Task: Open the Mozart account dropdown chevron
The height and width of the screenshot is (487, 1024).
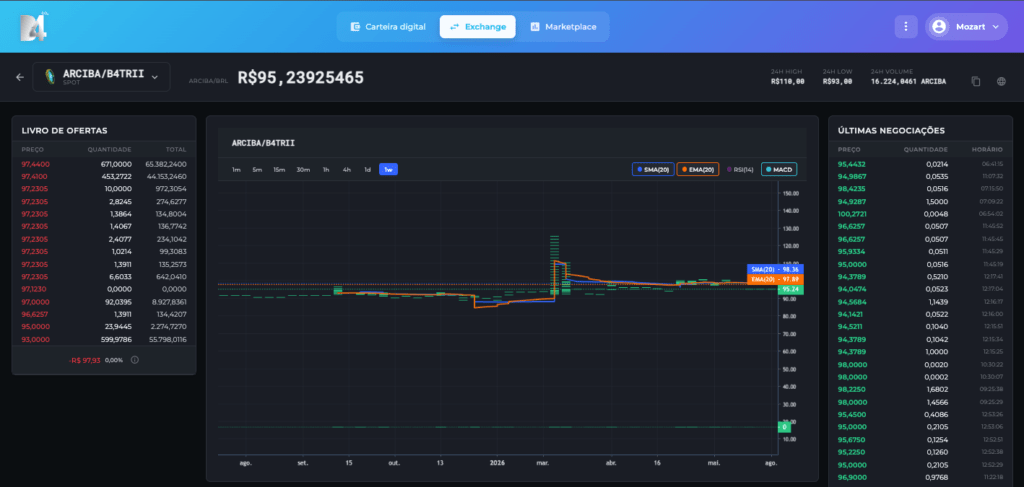Action: click(x=995, y=27)
